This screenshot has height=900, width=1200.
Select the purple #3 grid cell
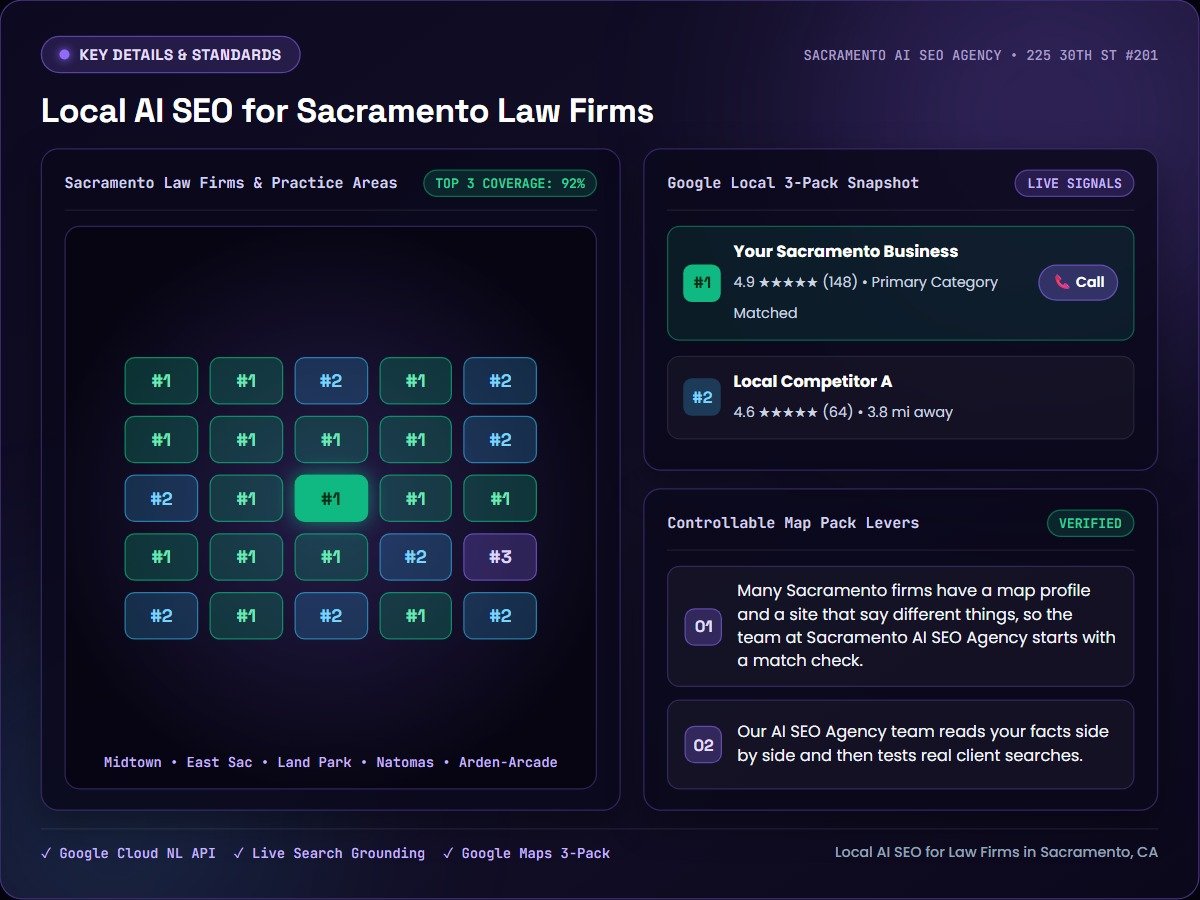click(500, 557)
